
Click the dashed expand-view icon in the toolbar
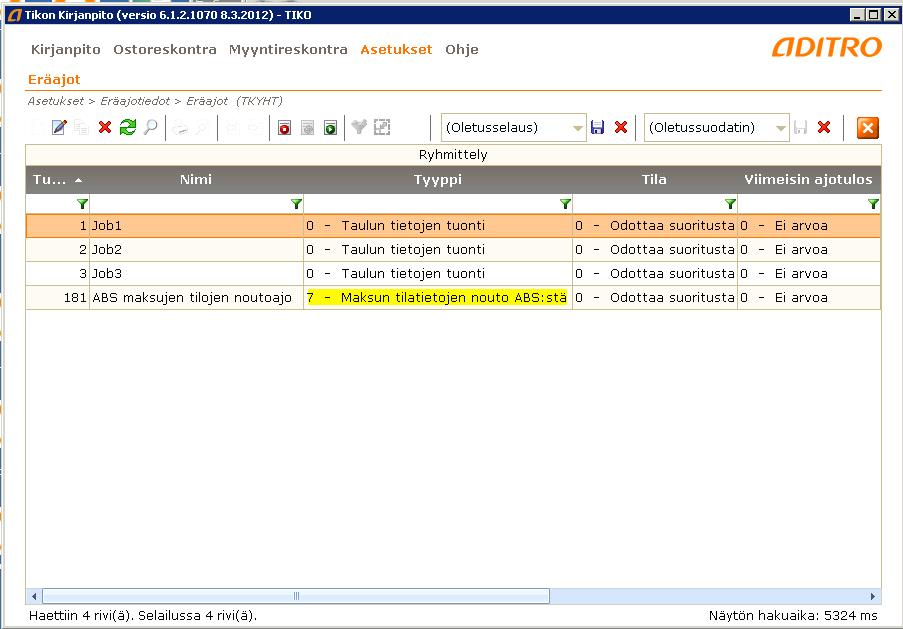pyautogui.click(x=382, y=127)
